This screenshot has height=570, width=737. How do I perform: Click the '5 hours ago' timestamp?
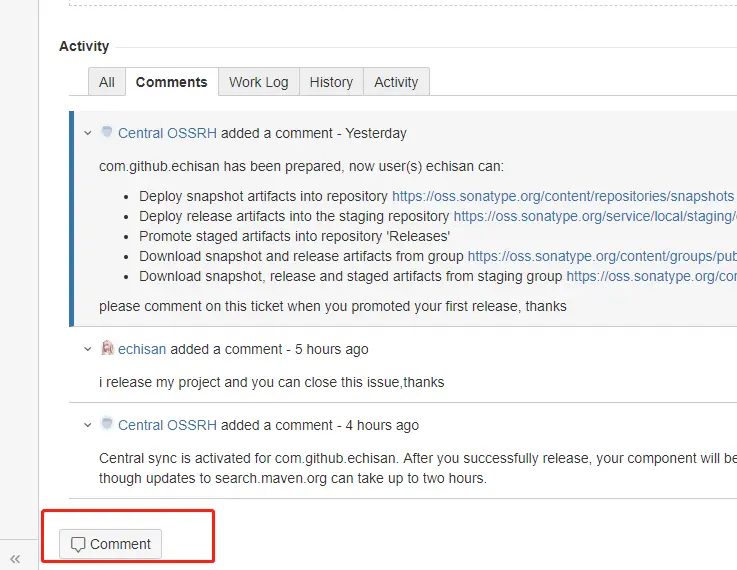point(331,350)
